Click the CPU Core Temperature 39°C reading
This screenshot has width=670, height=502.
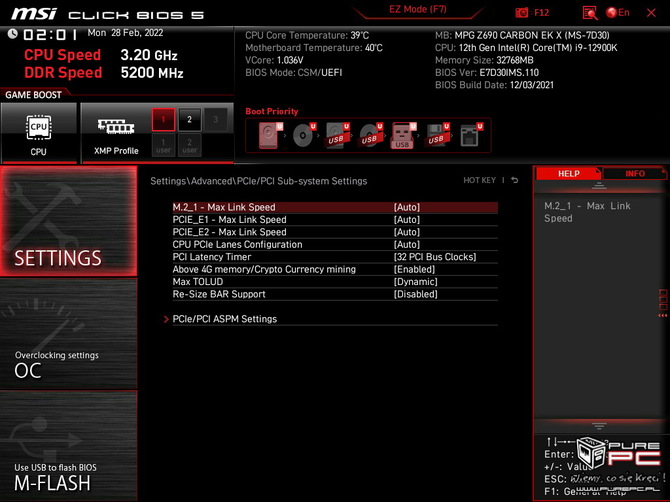coord(307,35)
